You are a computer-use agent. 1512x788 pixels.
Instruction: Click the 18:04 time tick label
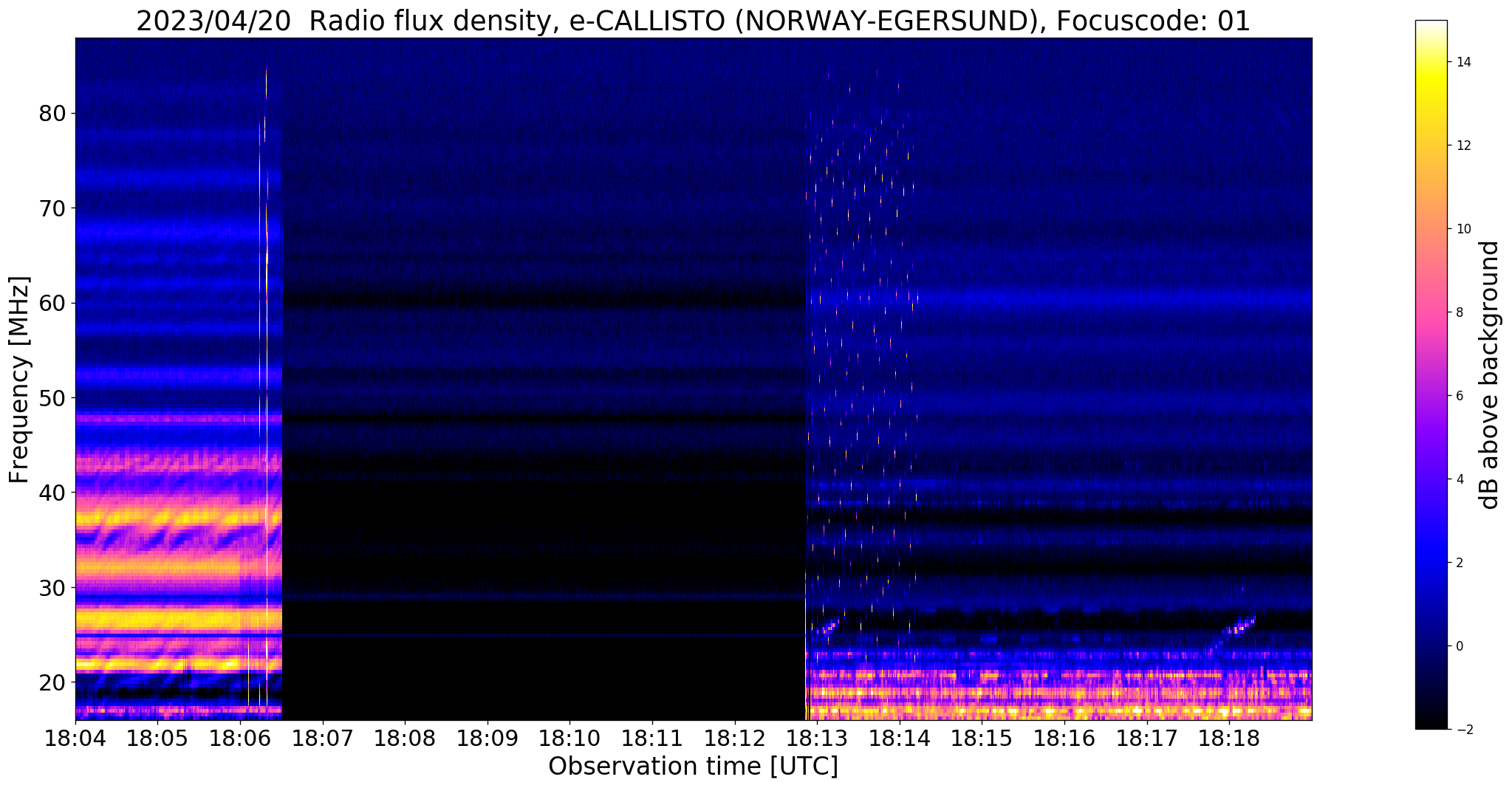[75, 738]
